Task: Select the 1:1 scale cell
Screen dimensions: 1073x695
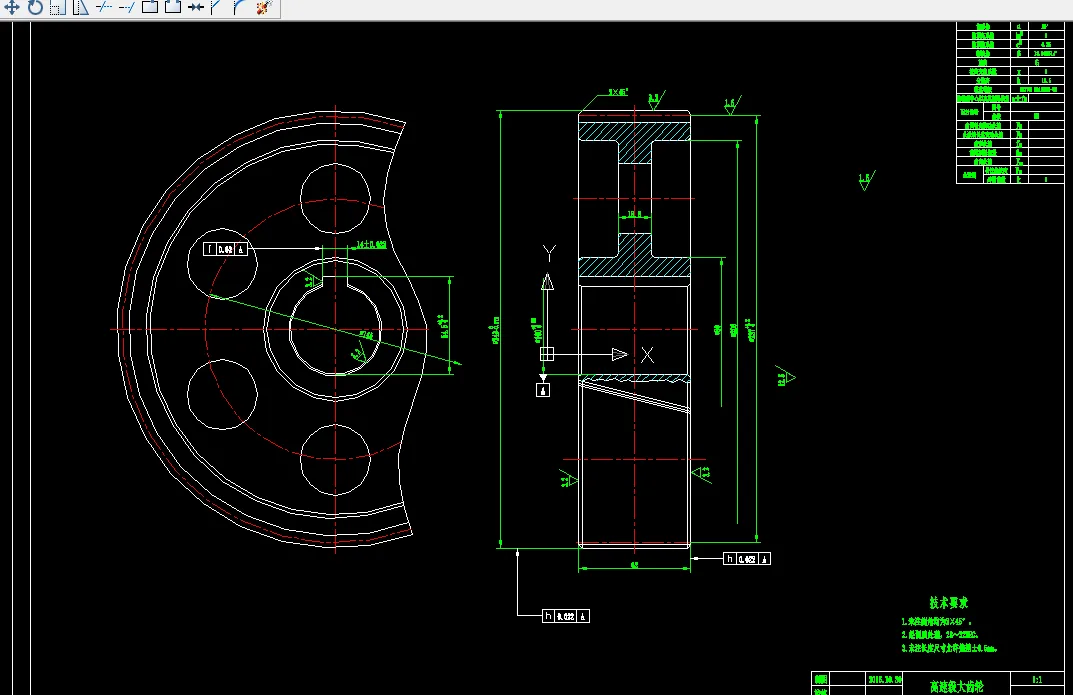Action: [x=1037, y=680]
